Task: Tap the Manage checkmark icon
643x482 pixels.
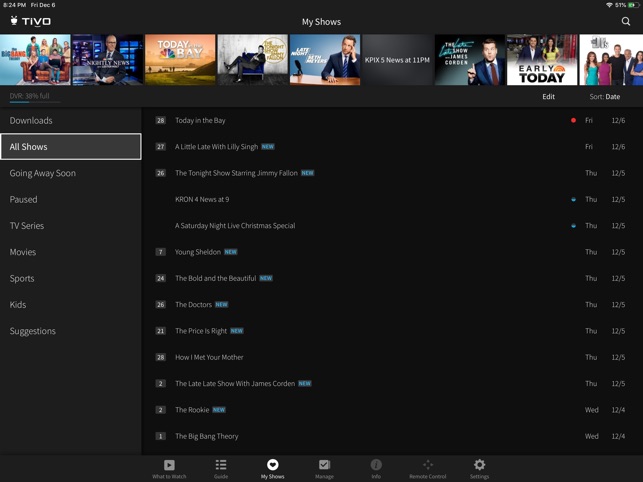Action: click(x=324, y=468)
